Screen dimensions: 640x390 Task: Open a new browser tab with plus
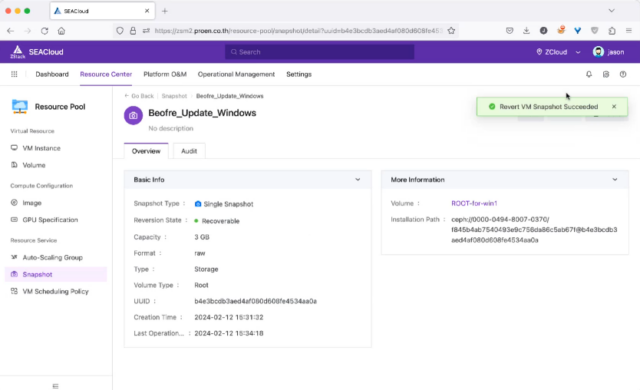[164, 11]
